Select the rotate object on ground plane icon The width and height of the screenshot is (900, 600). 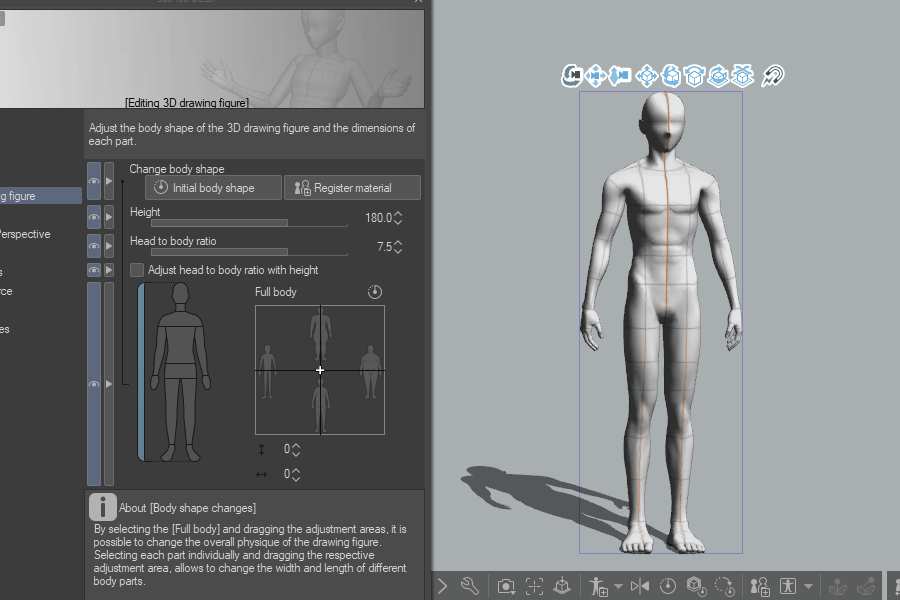719,76
